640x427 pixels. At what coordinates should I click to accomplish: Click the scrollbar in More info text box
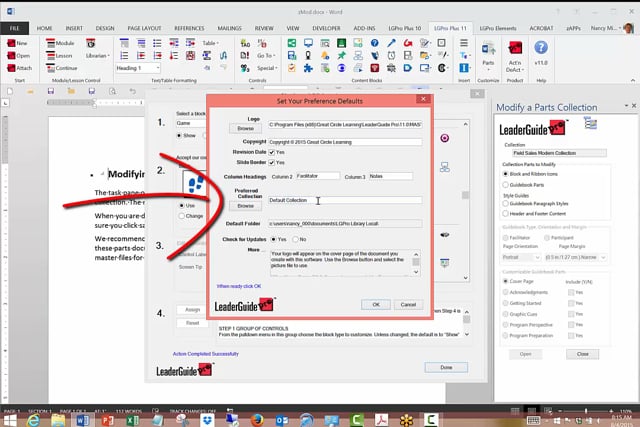click(416, 263)
